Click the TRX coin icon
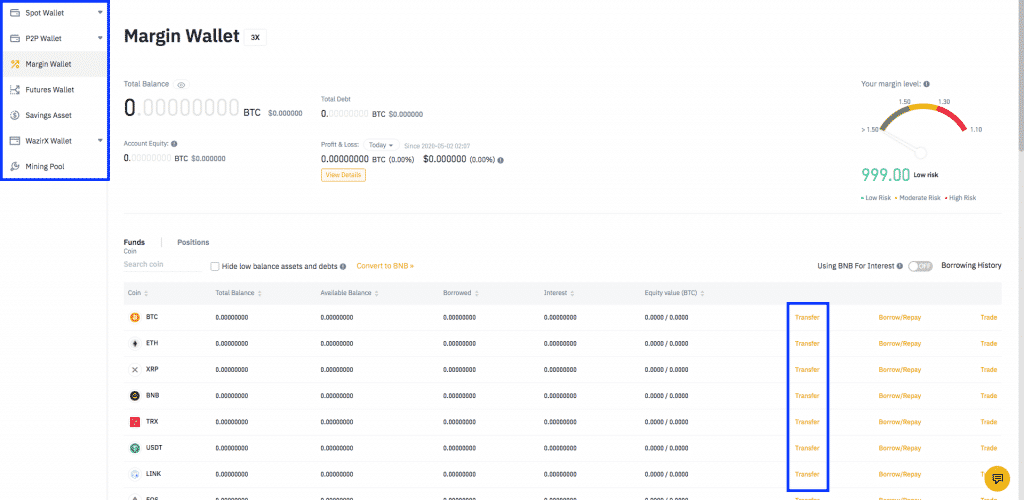 (x=135, y=422)
